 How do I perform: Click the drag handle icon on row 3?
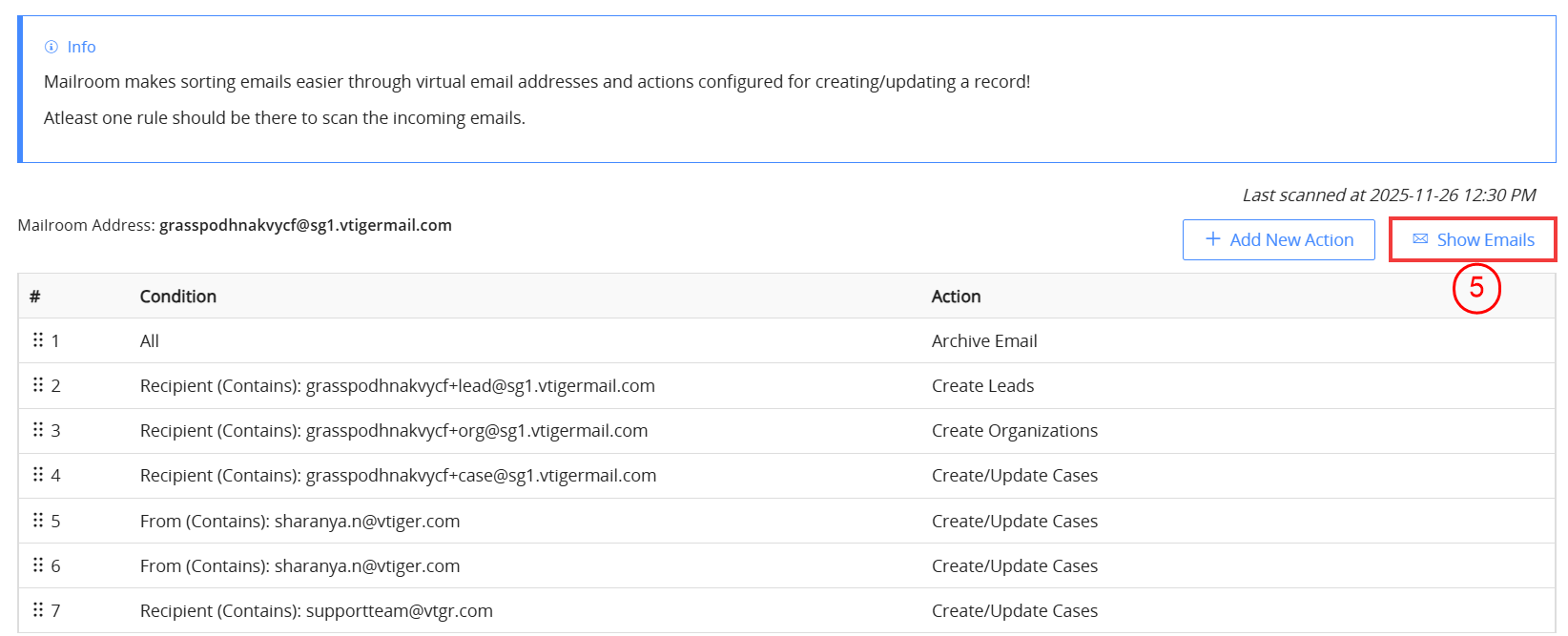click(38, 430)
